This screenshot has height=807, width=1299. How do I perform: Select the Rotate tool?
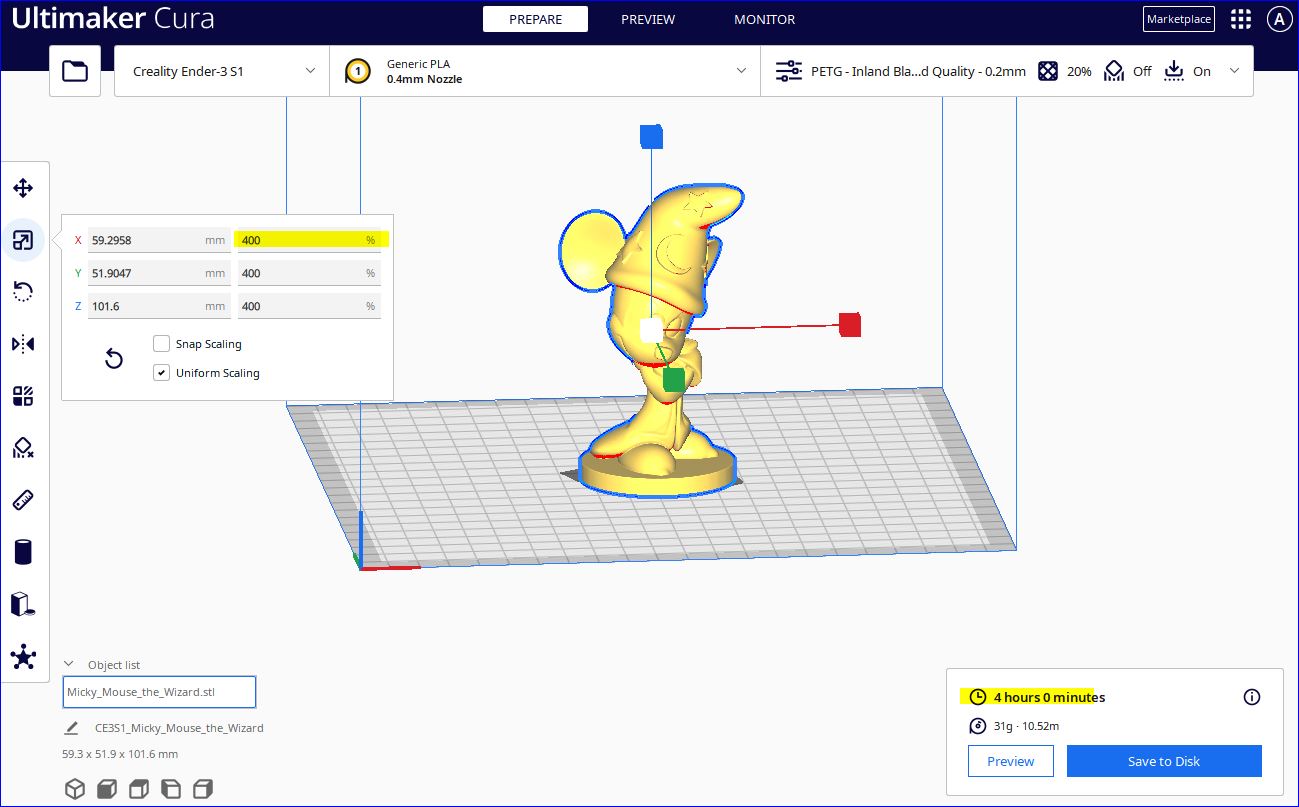(x=25, y=291)
